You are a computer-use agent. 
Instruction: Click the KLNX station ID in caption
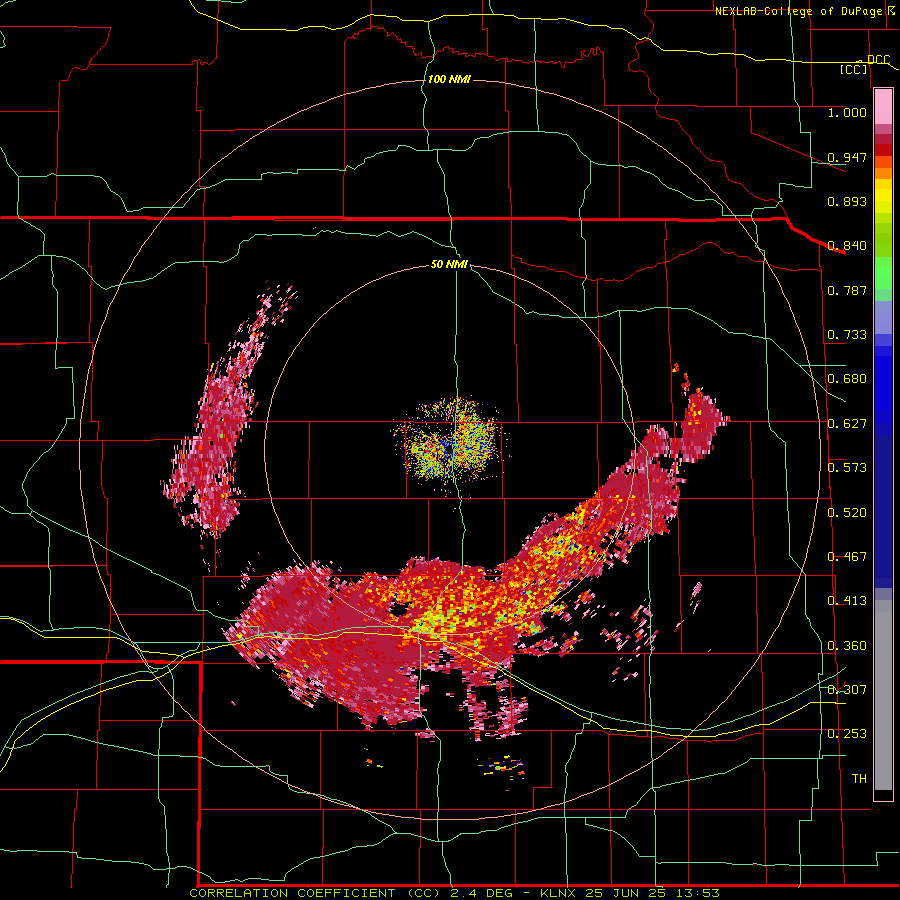[557, 893]
